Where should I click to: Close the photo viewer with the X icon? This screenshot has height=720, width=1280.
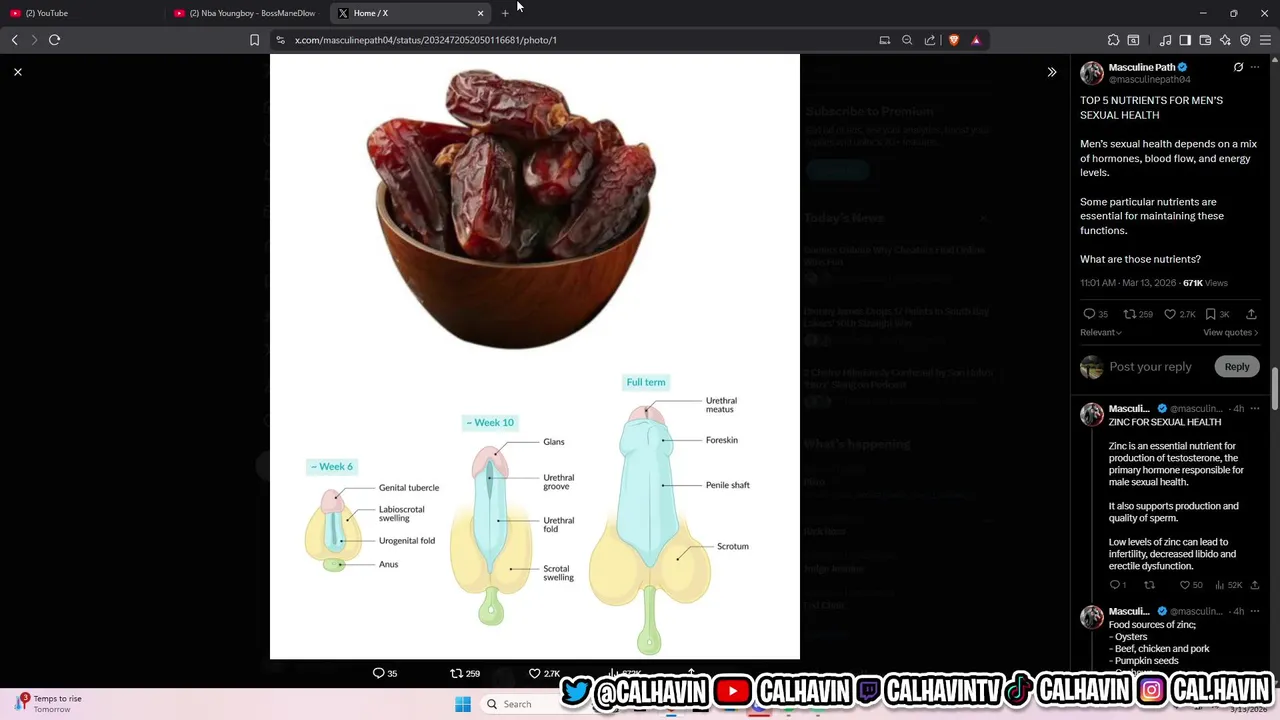coord(17,72)
